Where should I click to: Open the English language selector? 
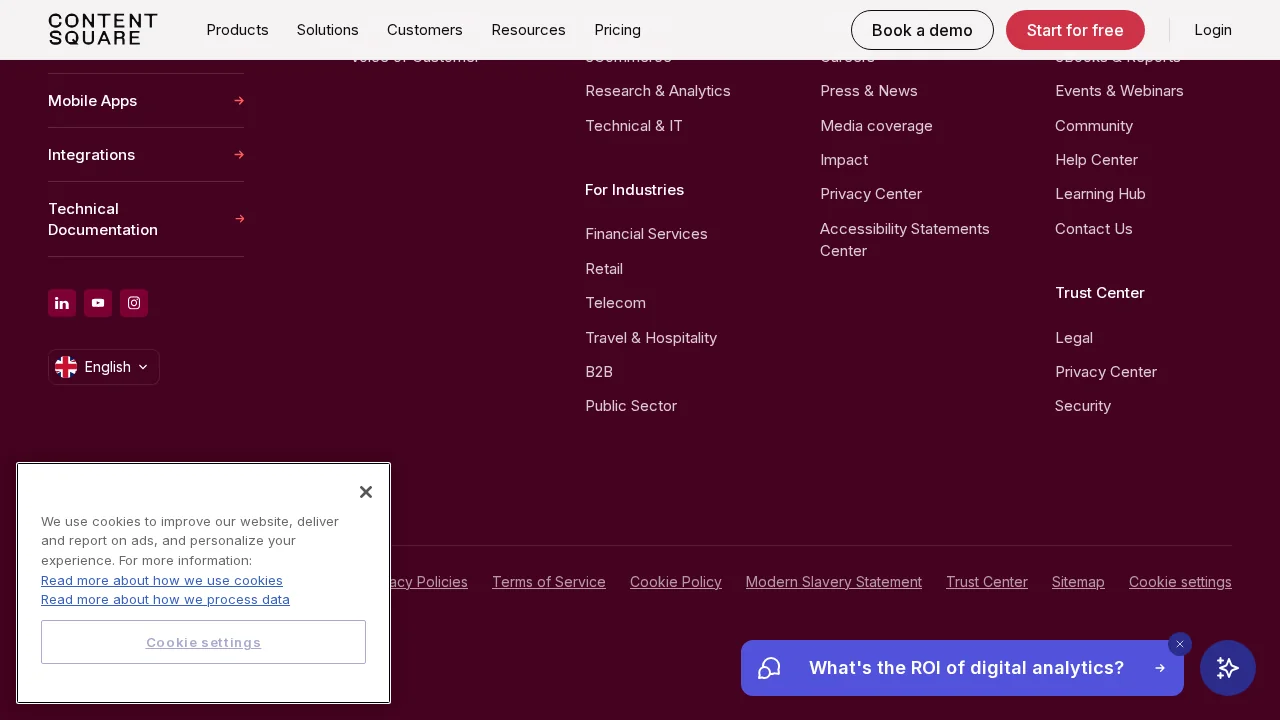pyautogui.click(x=103, y=367)
